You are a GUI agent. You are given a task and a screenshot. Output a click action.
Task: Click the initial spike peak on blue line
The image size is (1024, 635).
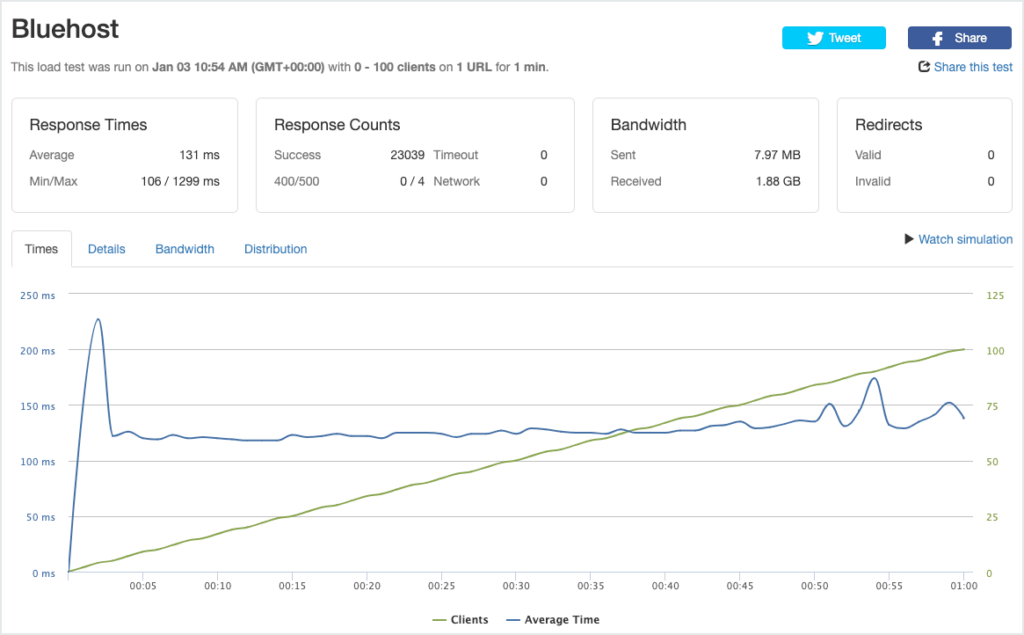click(x=98, y=320)
